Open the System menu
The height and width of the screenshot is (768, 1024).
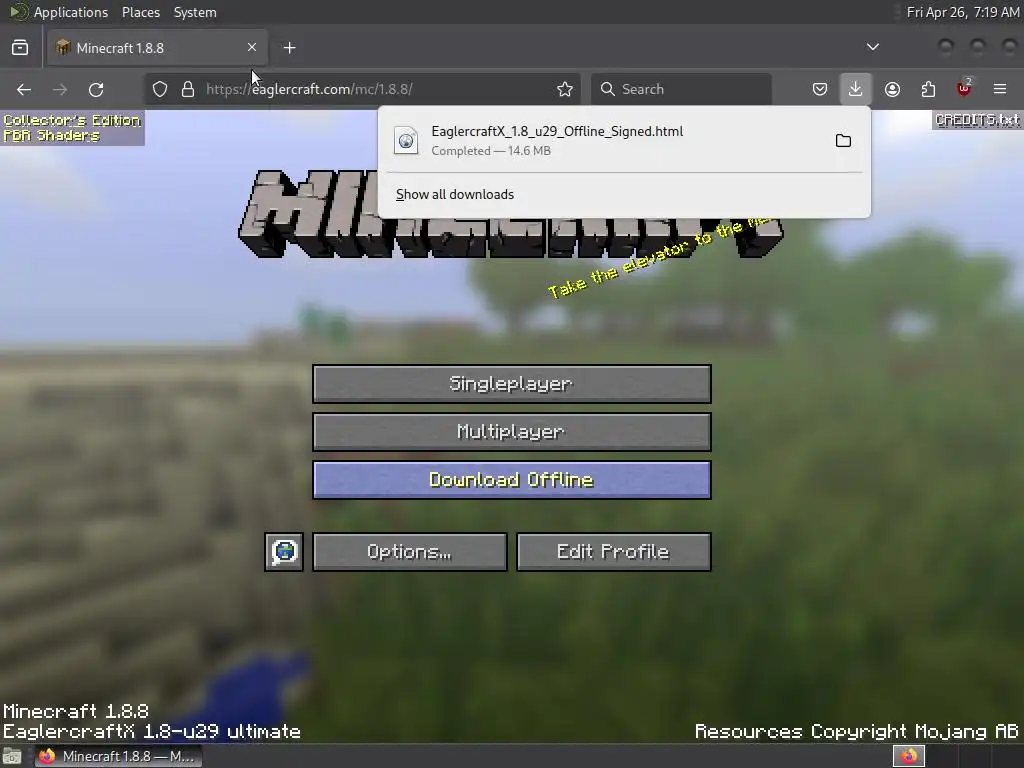tap(195, 12)
